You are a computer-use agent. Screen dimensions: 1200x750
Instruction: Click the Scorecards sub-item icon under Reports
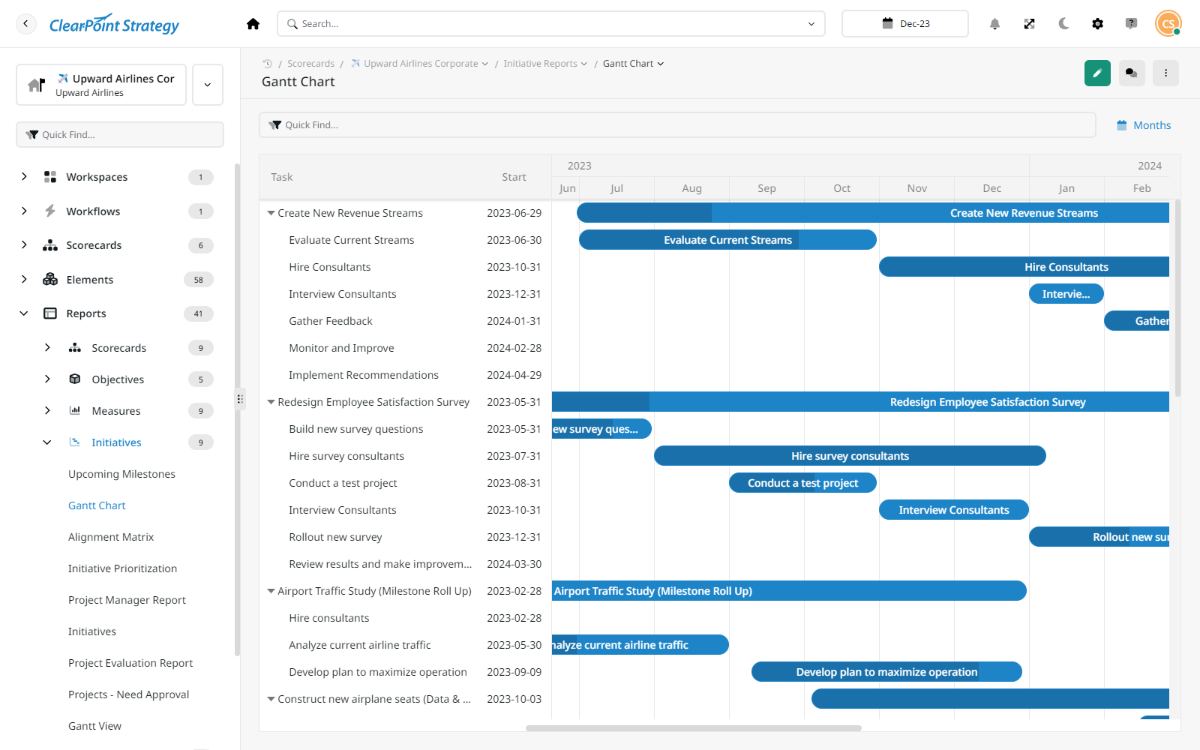tap(74, 348)
